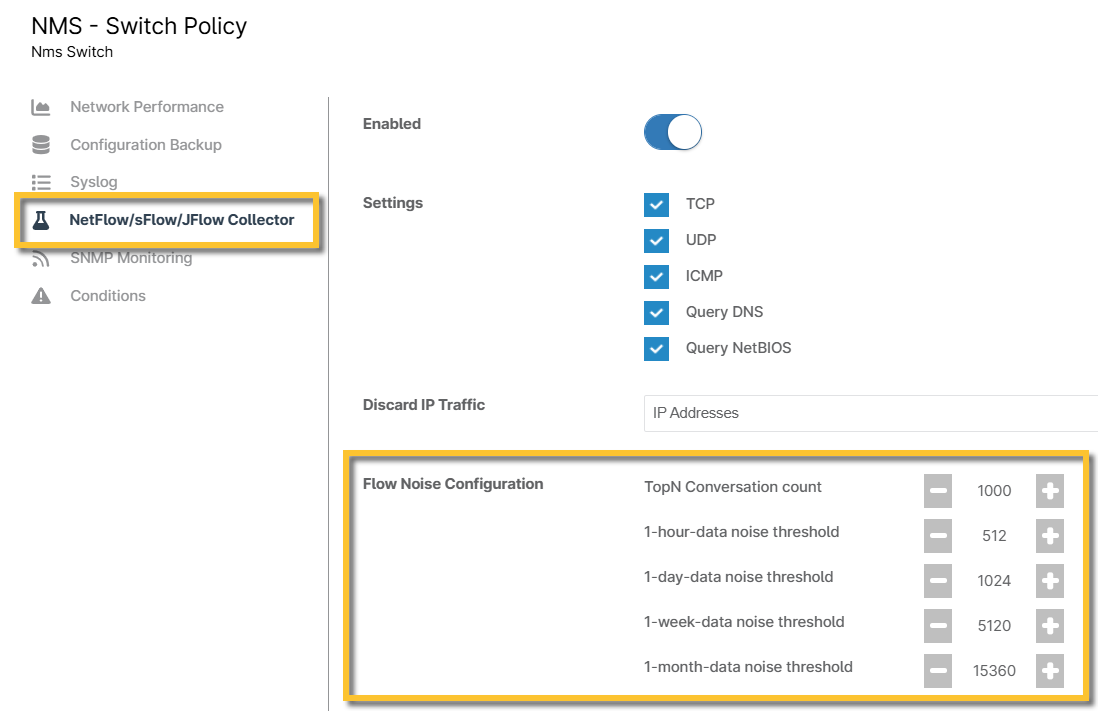
Task: Click the Syslog list icon
Action: [x=41, y=182]
